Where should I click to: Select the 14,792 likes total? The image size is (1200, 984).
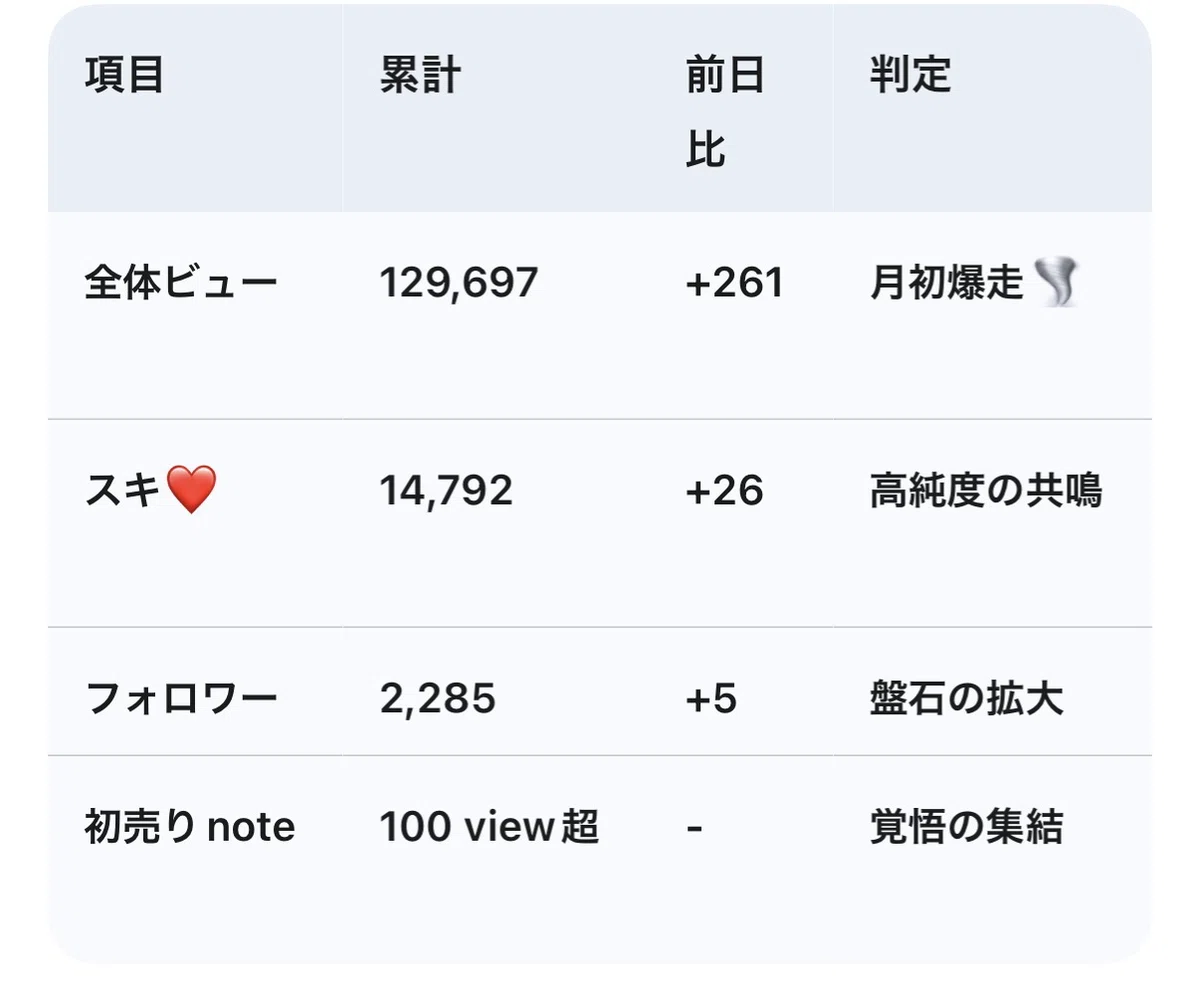tap(446, 491)
